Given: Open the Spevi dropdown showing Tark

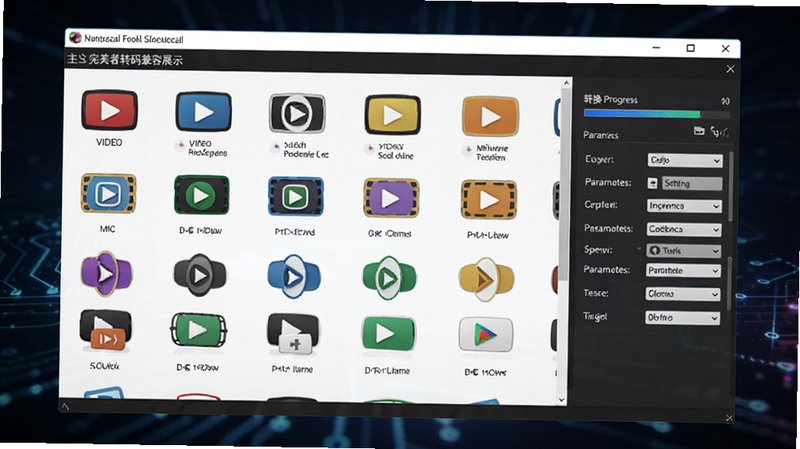Looking at the screenshot, I should pos(684,251).
